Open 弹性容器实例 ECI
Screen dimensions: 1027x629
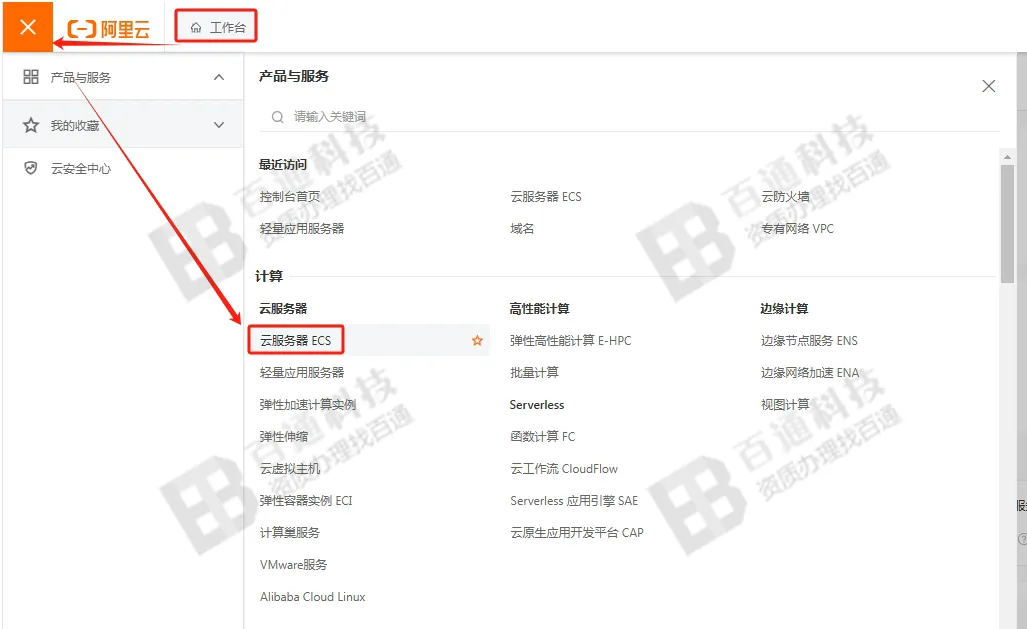[306, 501]
